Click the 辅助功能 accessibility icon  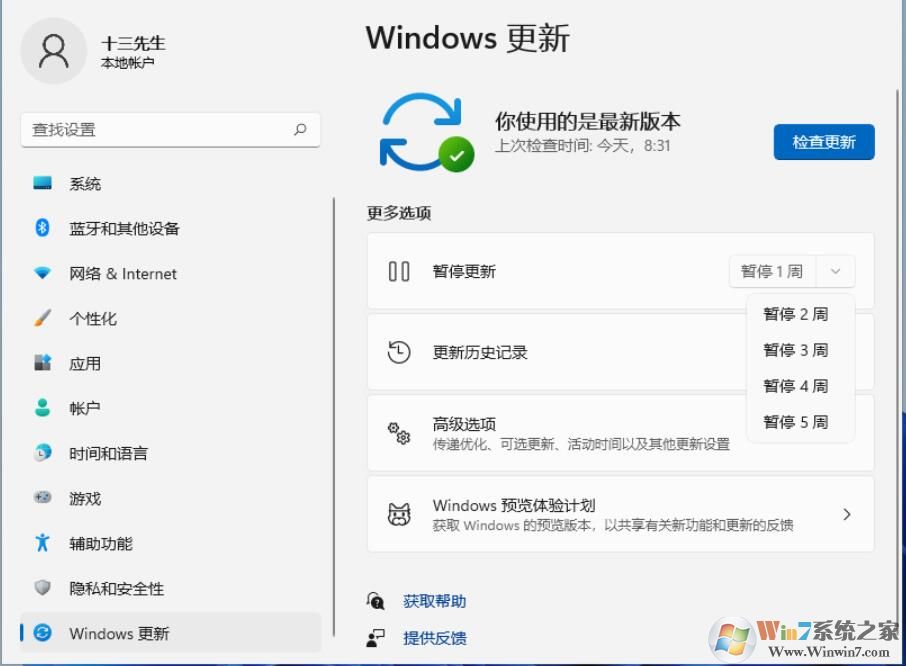40,543
